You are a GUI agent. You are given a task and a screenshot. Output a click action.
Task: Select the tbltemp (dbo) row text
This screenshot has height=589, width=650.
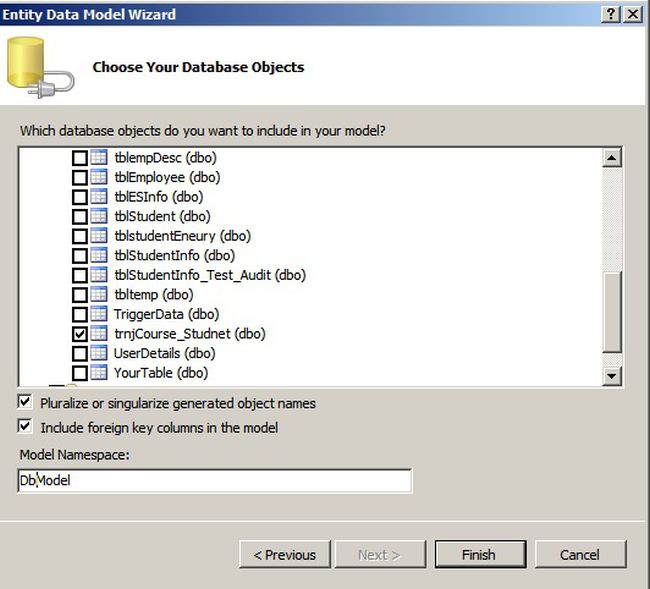click(154, 295)
